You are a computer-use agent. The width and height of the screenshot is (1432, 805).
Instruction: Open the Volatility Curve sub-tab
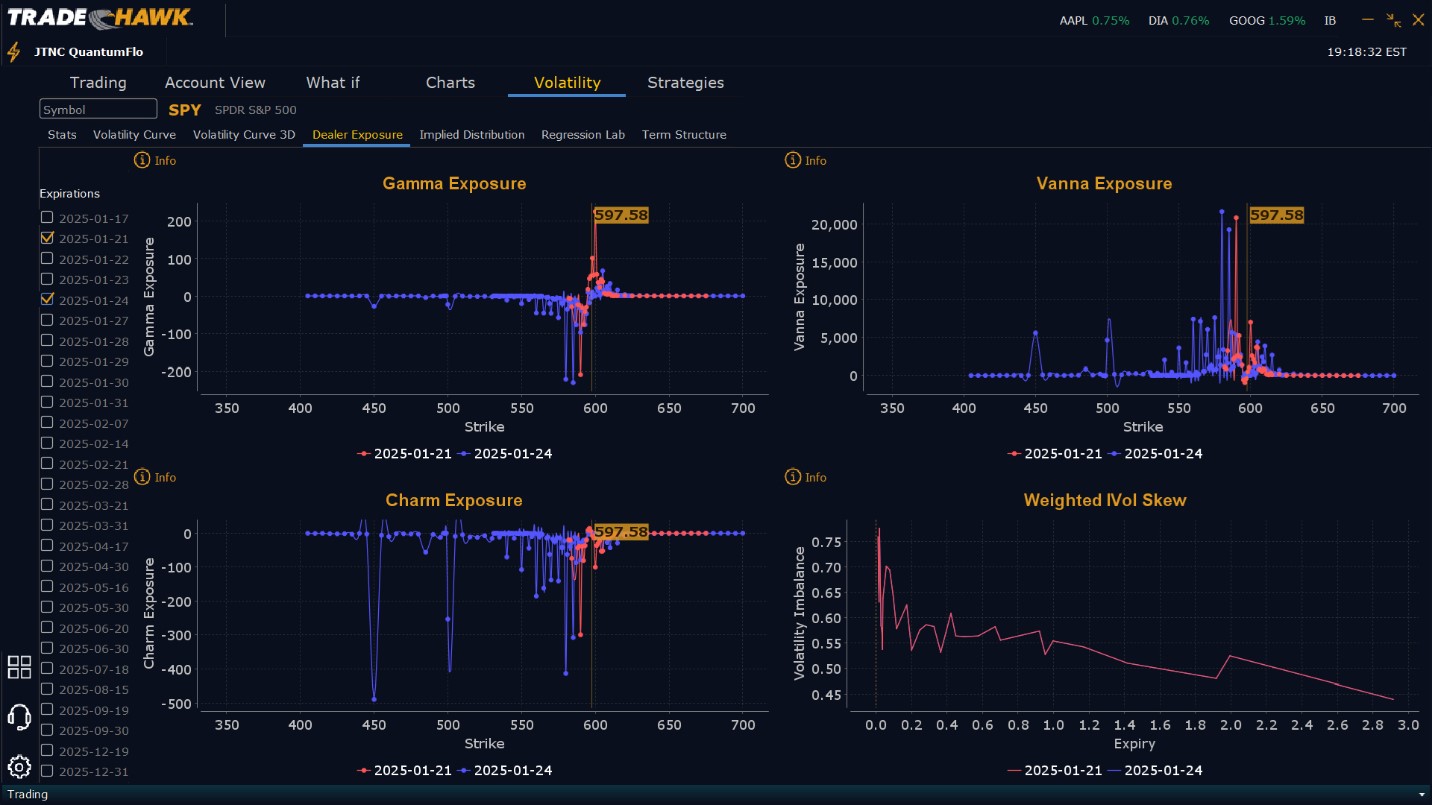point(134,135)
